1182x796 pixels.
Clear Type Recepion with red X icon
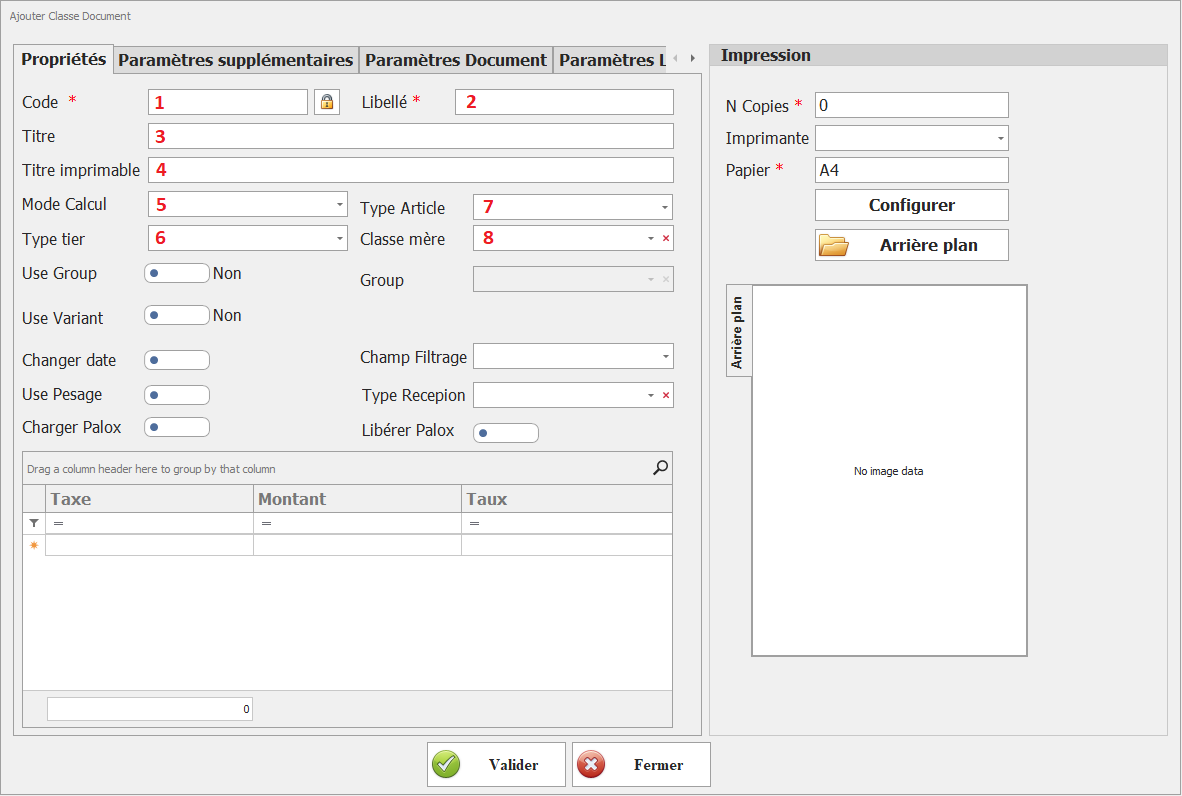pos(666,396)
